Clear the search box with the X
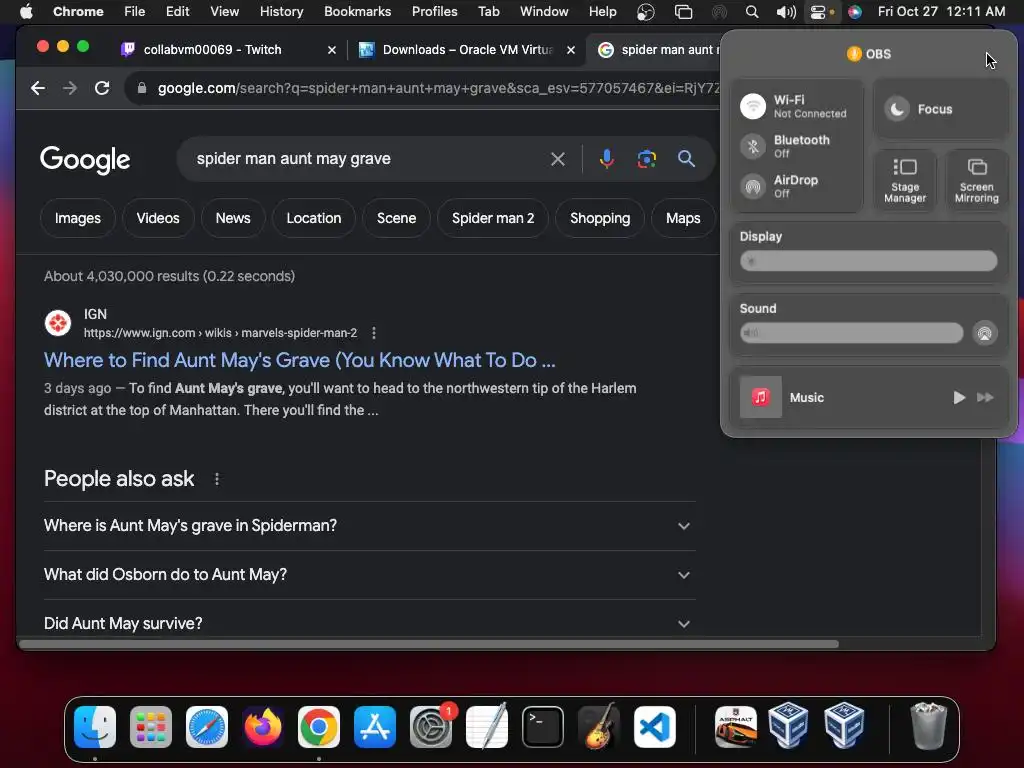The height and width of the screenshot is (768, 1024). (x=558, y=159)
